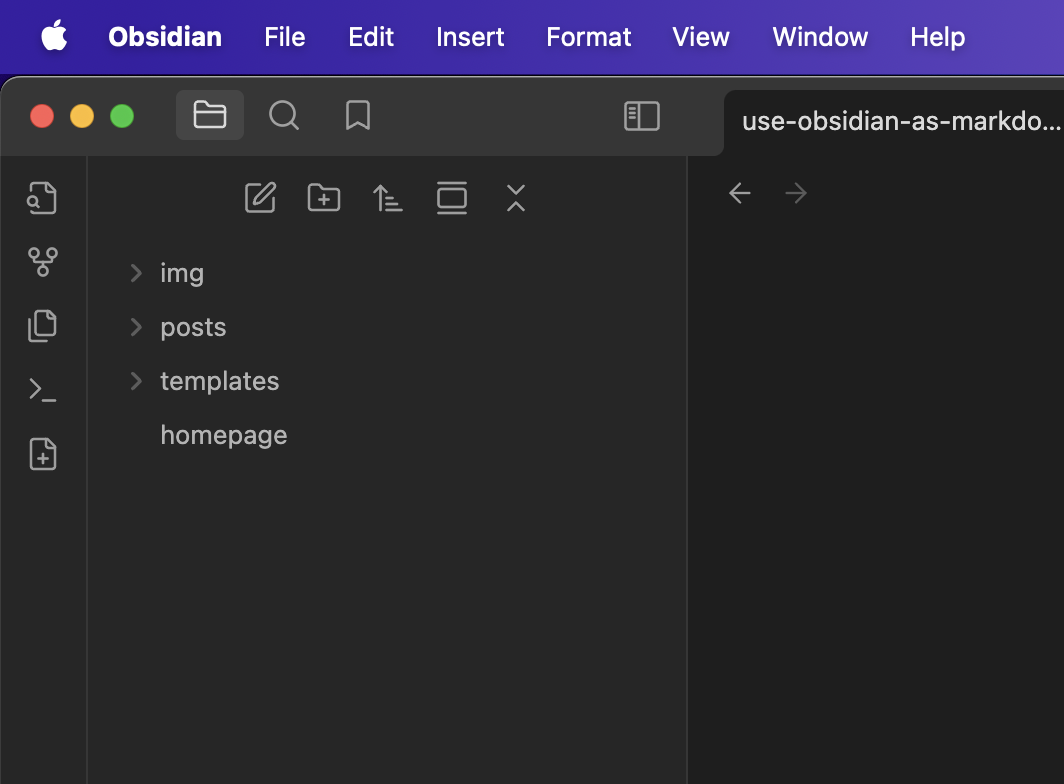Switch to the Search sidebar tab
The image size is (1064, 784).
284,115
